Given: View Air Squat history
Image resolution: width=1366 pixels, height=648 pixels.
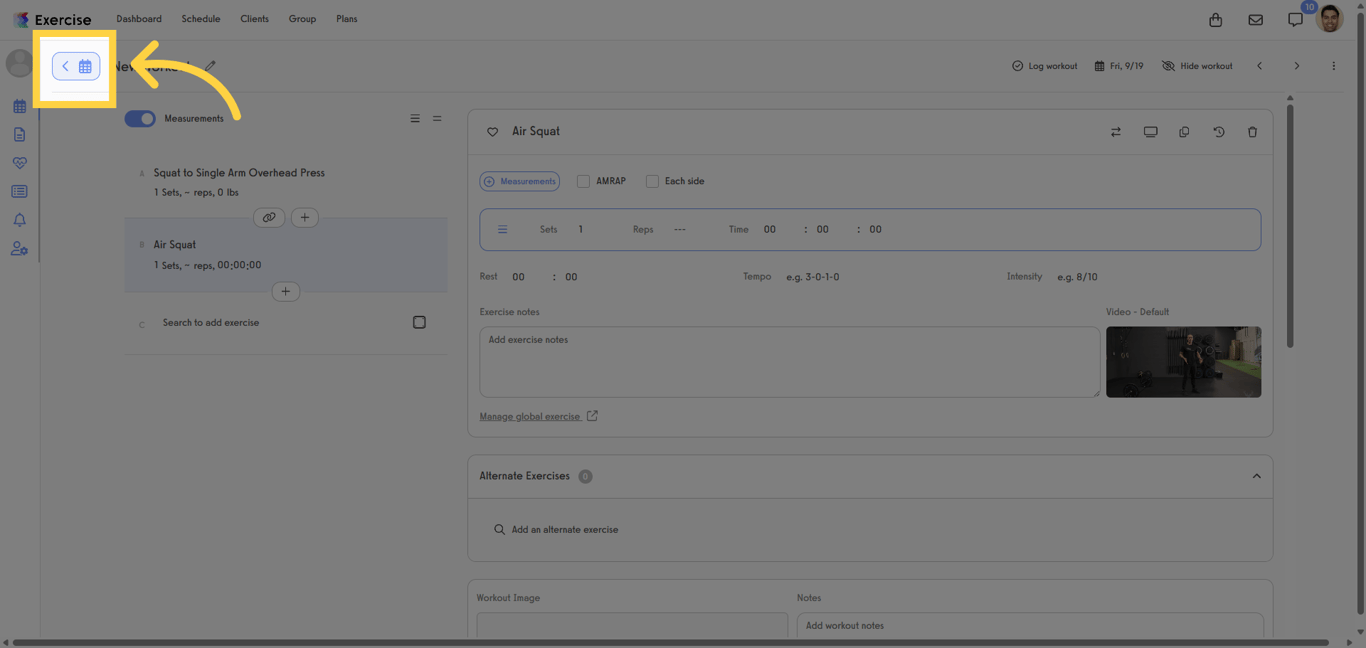Looking at the screenshot, I should coord(1218,132).
